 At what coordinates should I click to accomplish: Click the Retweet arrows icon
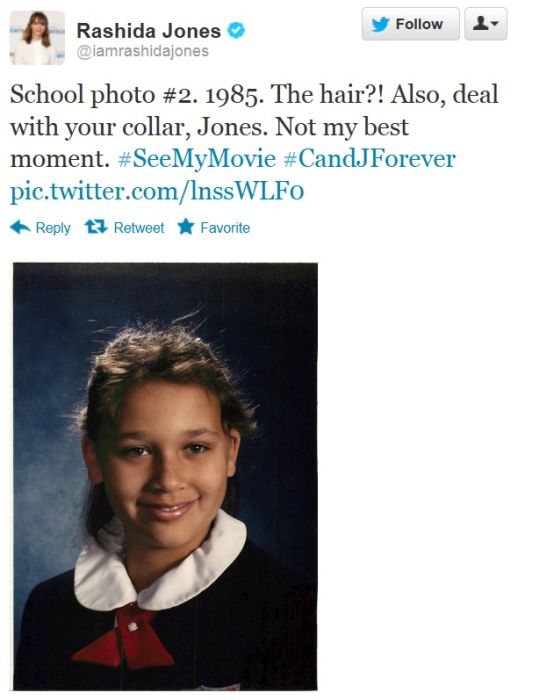click(96, 227)
